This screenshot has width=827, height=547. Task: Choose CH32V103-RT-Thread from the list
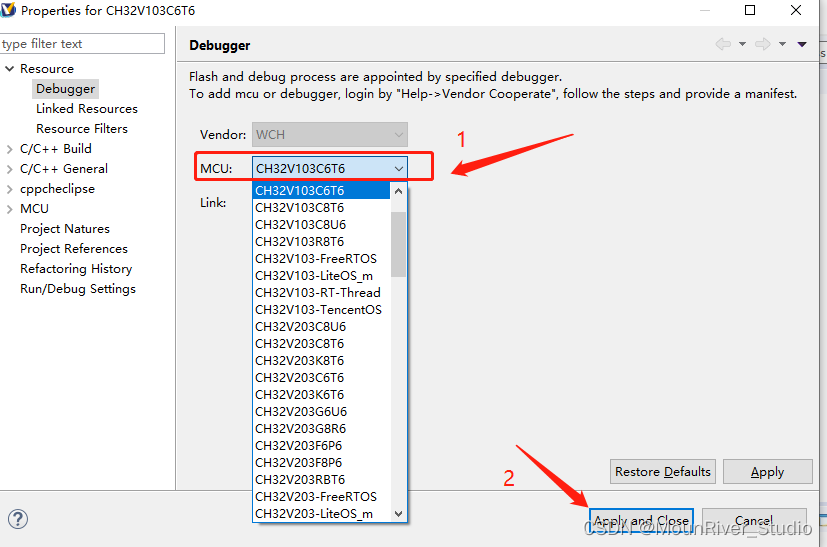(322, 293)
